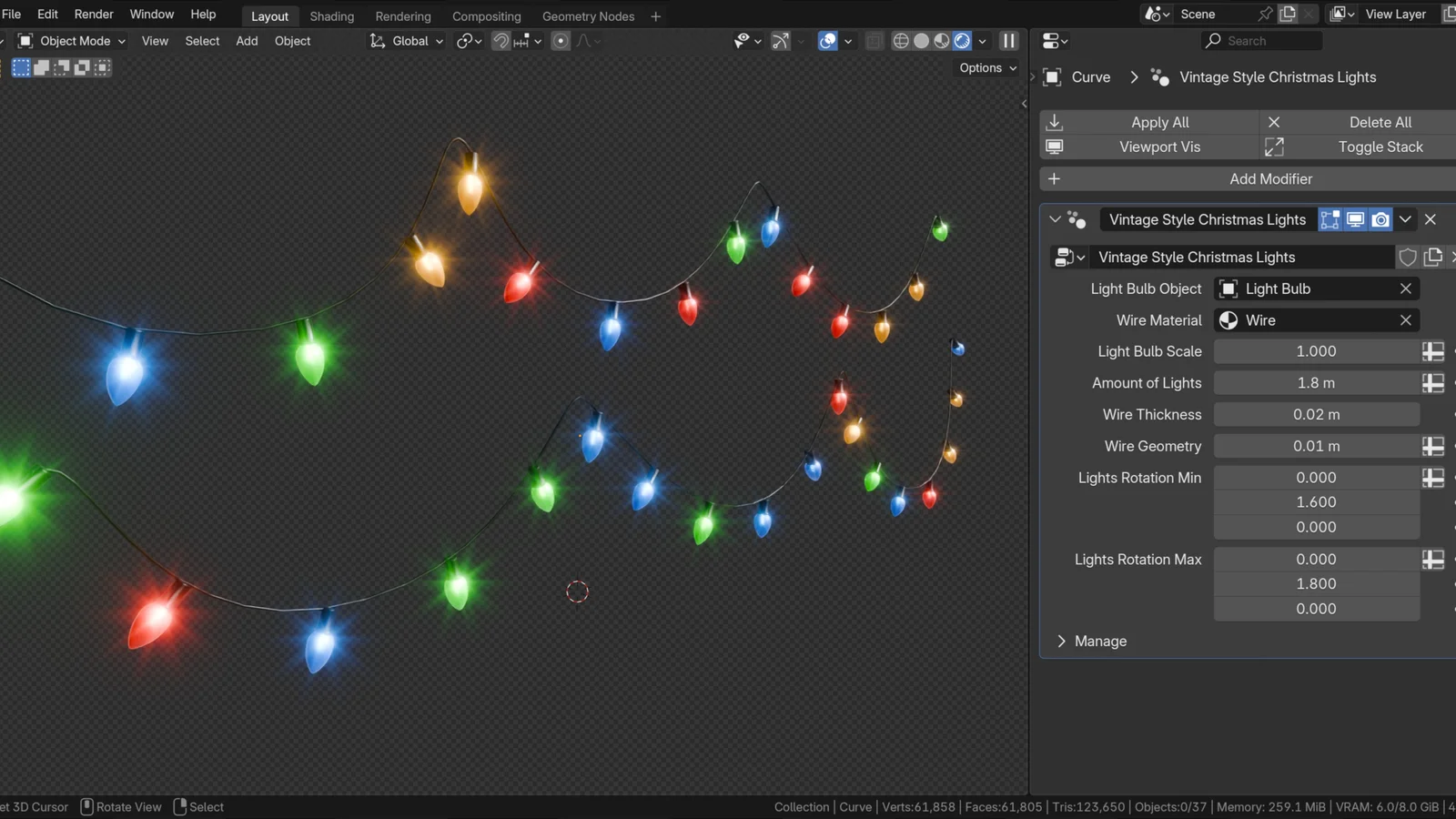Screen dimensions: 1456x819
Task: Adjust the Light Bulb Scale slider
Action: (x=1316, y=350)
